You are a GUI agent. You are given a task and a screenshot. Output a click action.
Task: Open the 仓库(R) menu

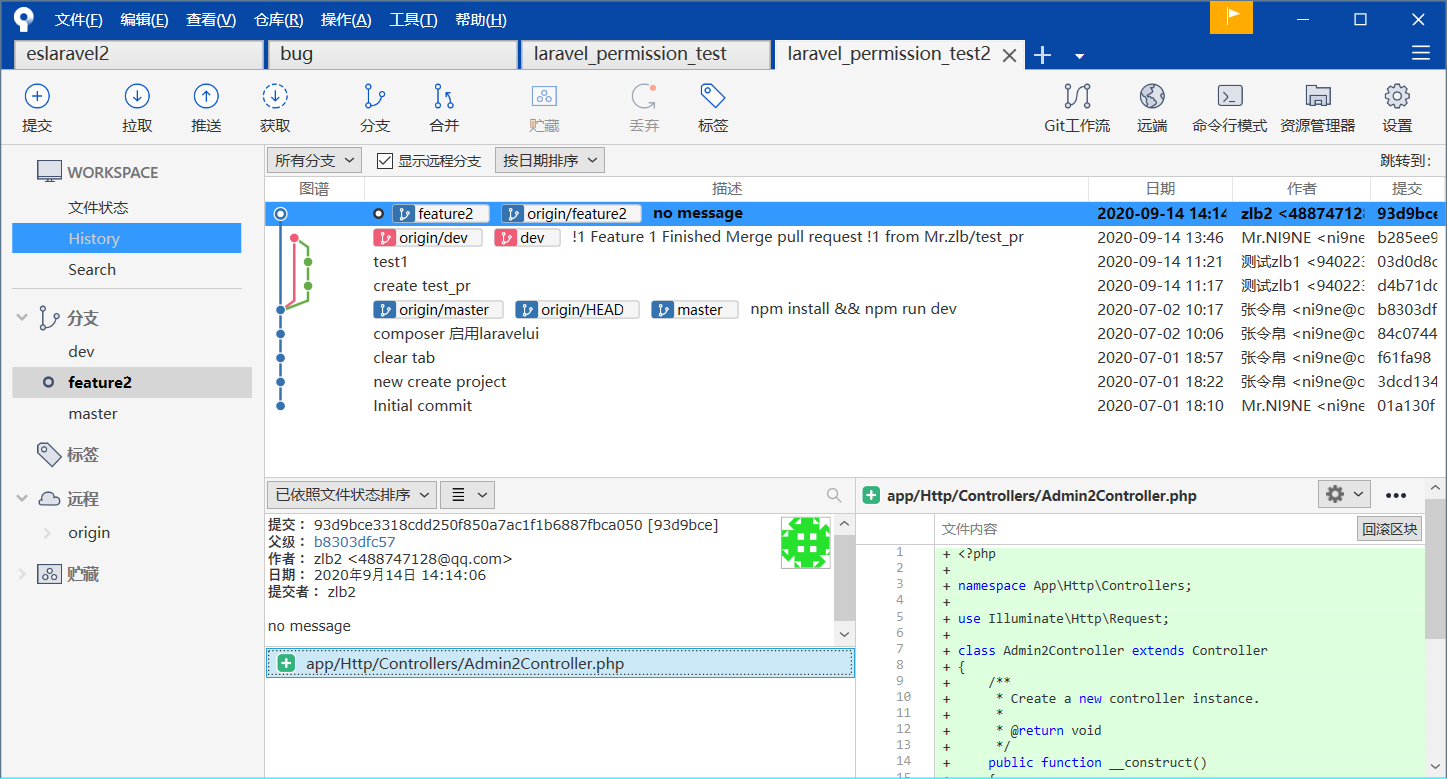coord(278,20)
